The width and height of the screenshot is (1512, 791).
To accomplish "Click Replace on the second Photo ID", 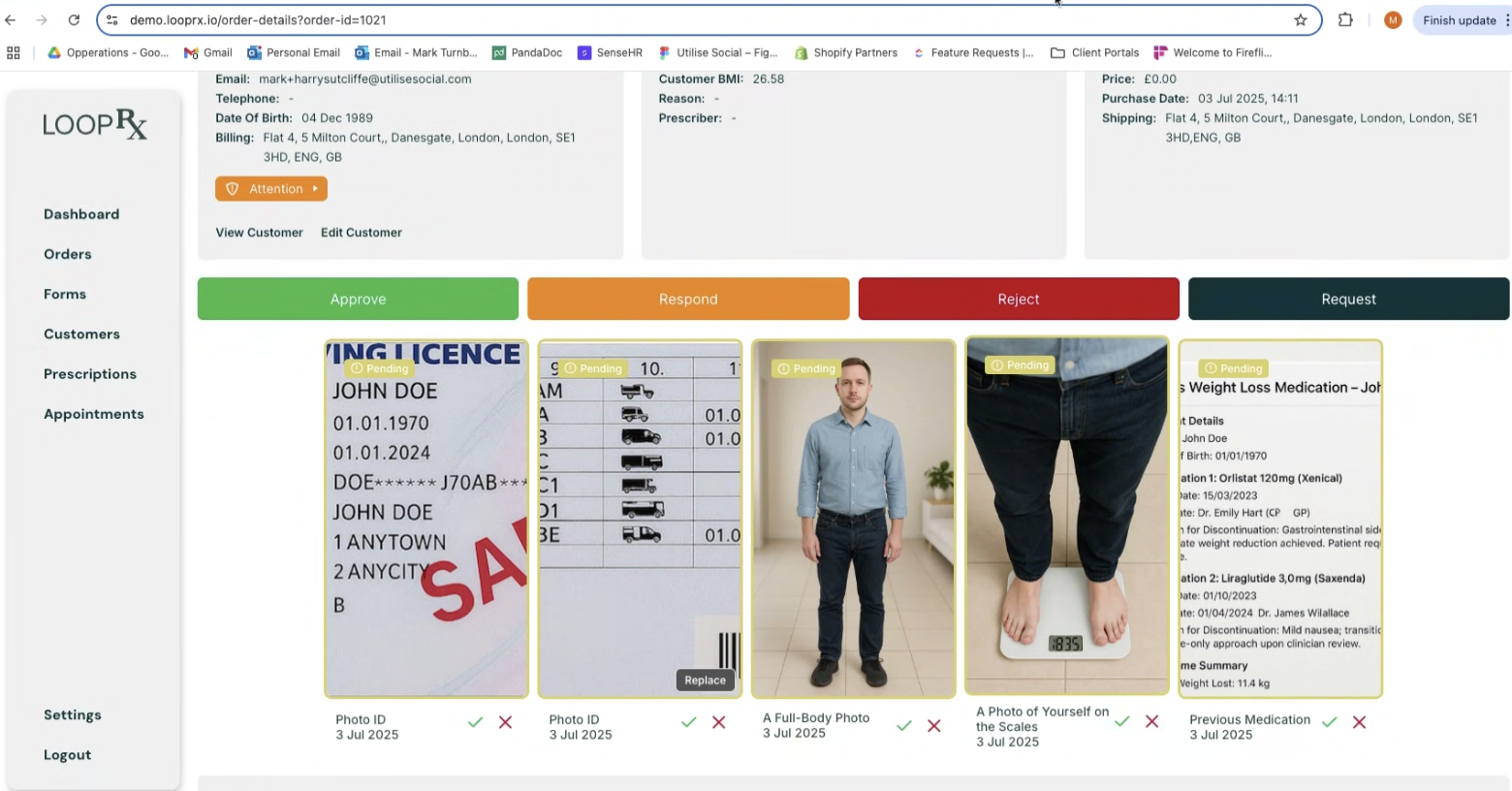I will click(x=705, y=680).
